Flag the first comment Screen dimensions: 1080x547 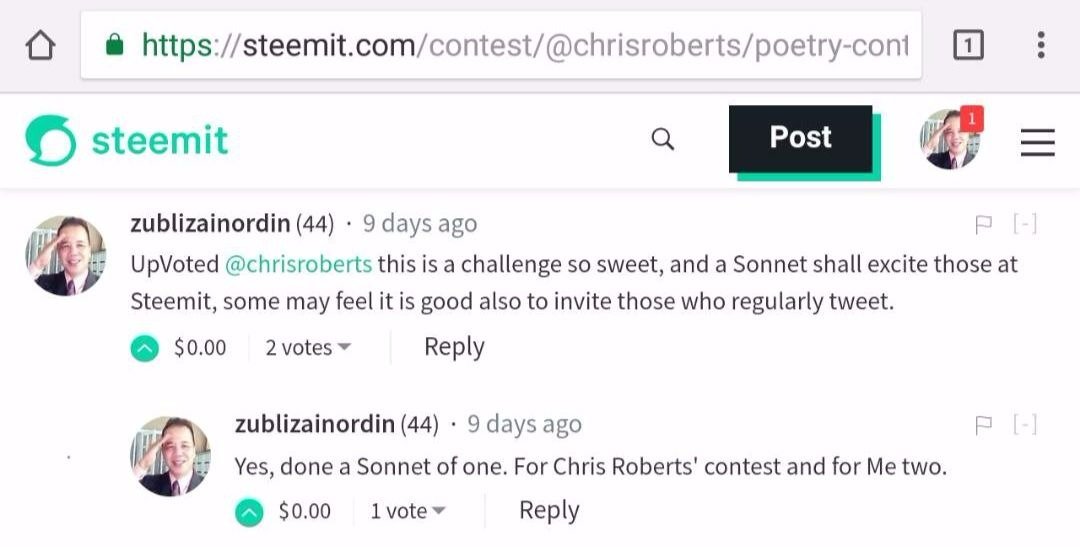[983, 224]
